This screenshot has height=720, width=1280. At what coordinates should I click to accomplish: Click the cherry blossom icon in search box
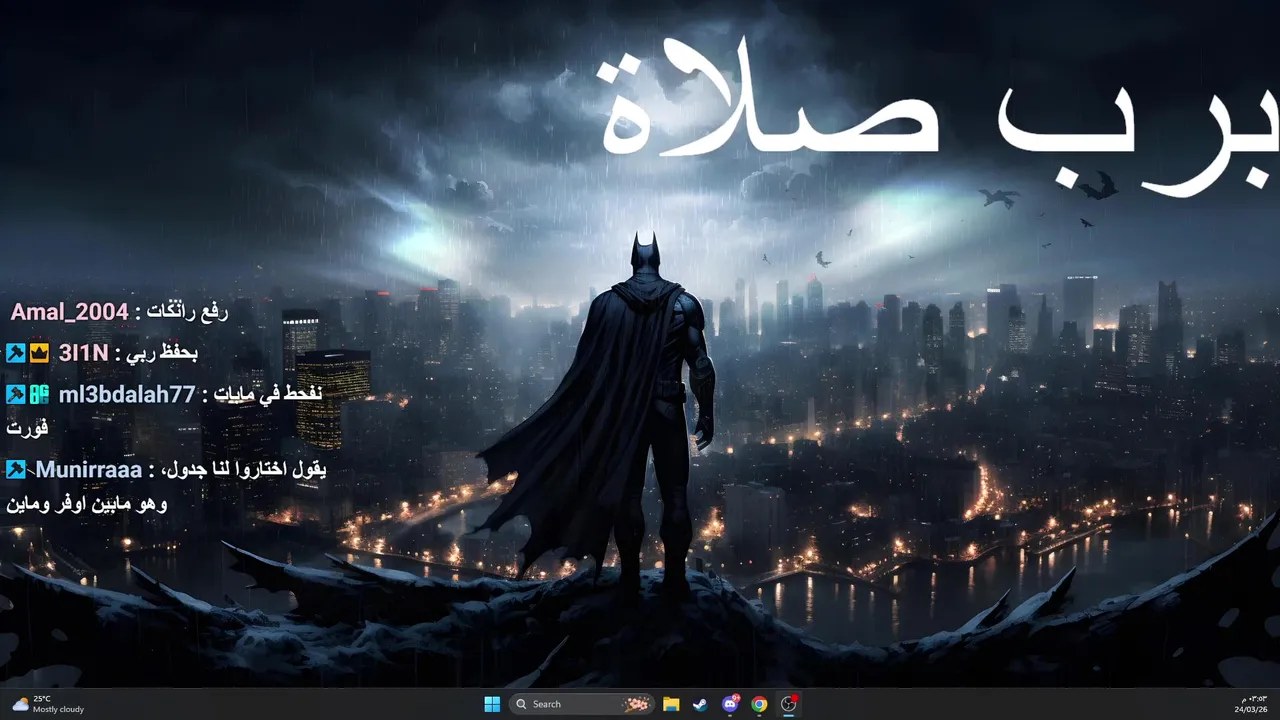pos(636,704)
